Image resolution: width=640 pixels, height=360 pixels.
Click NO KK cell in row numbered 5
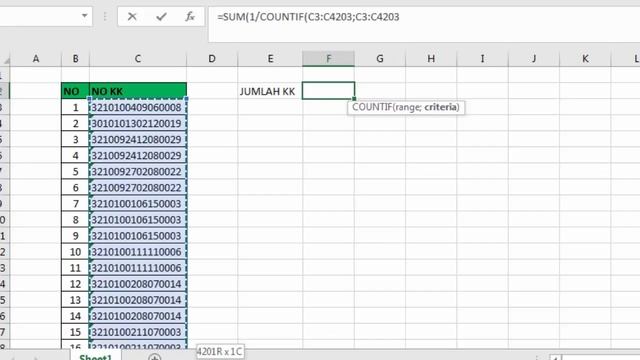[x=138, y=171]
